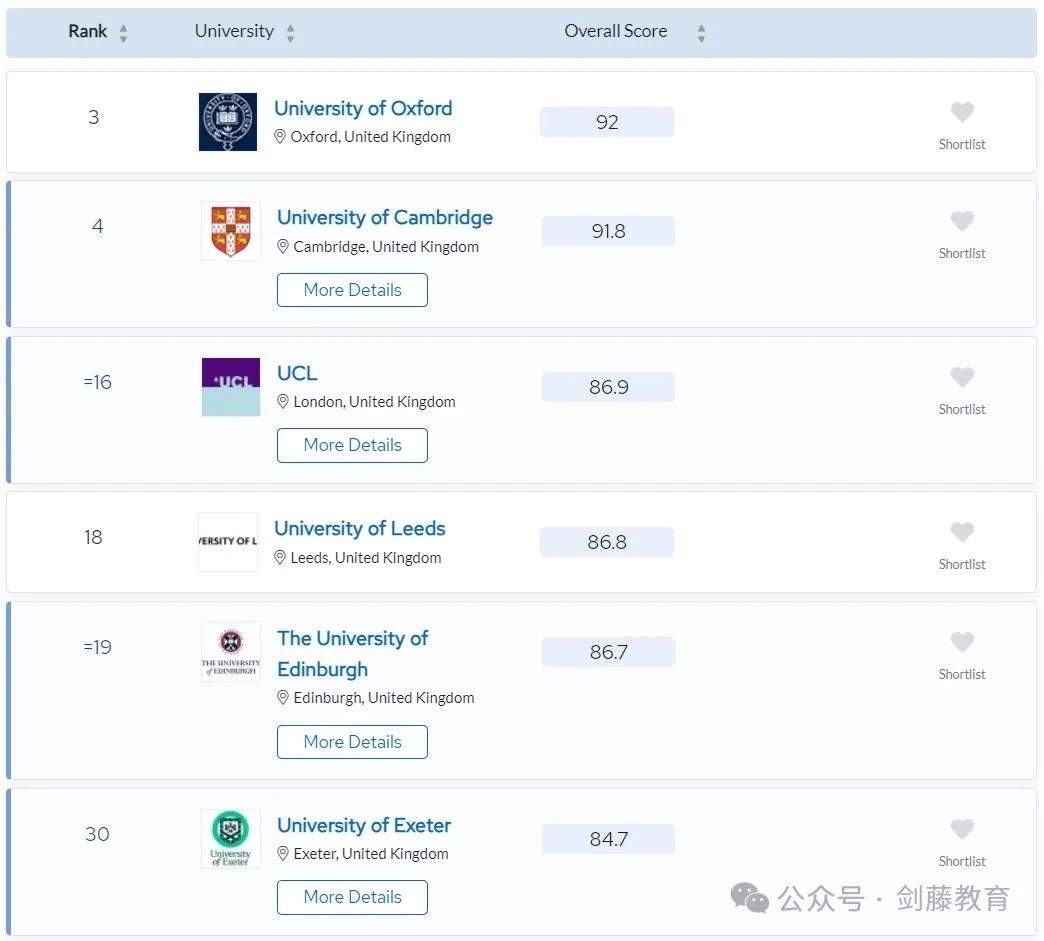Shortlist University of Leeds heart icon
The image size is (1044, 941).
pyautogui.click(x=962, y=532)
